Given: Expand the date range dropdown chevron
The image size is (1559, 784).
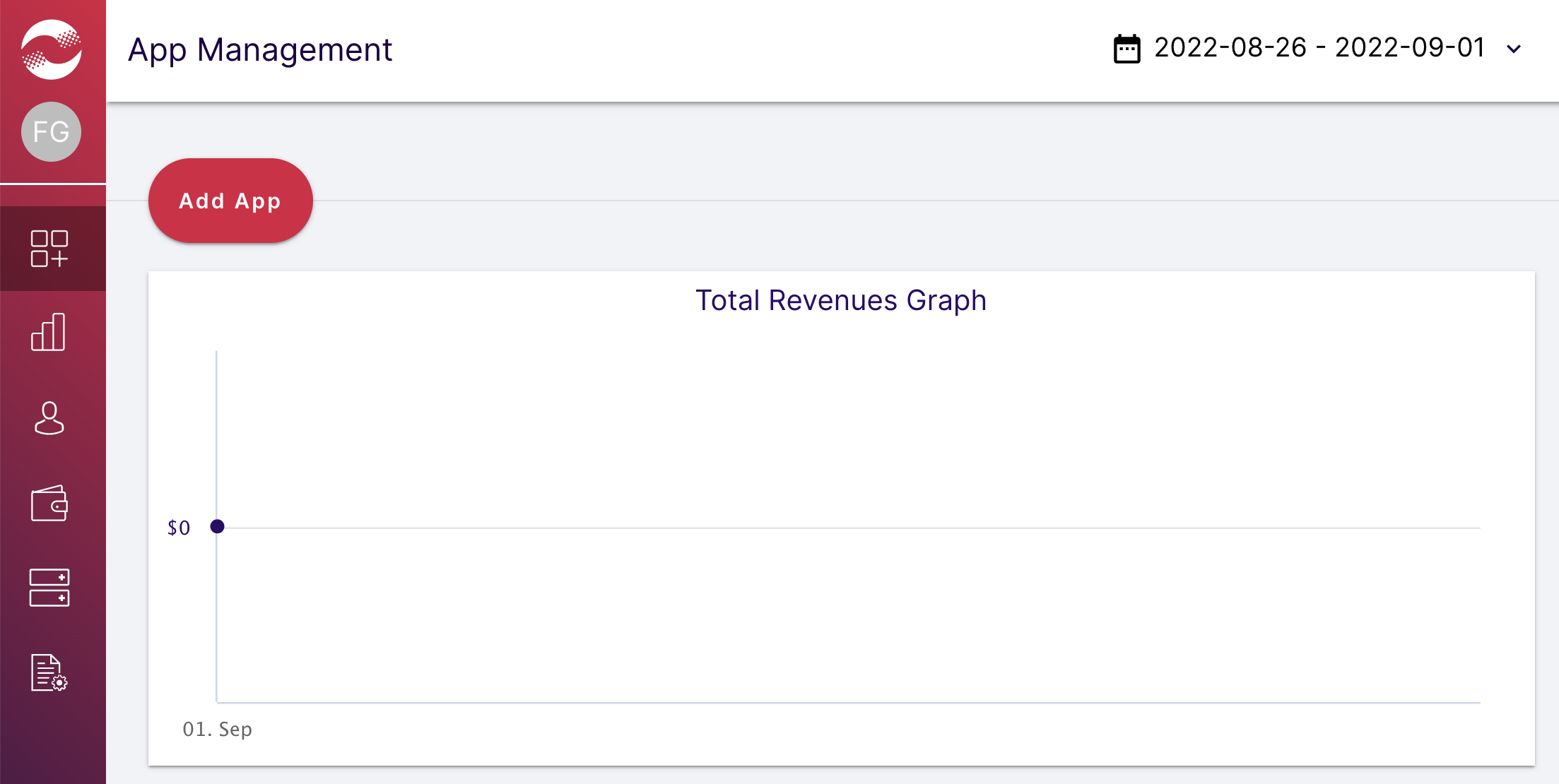Looking at the screenshot, I should [x=1514, y=49].
